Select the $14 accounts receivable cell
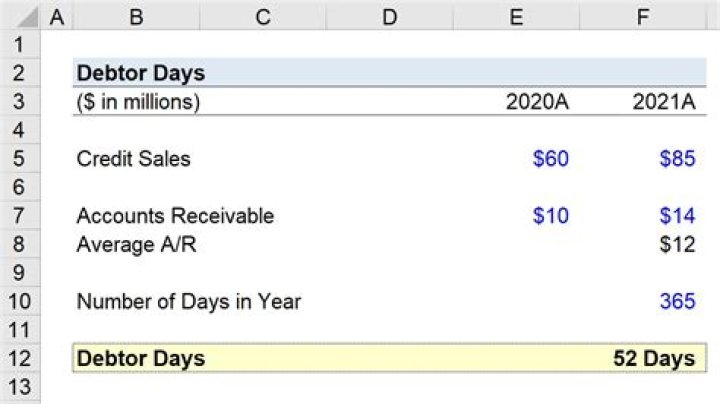The height and width of the screenshot is (404, 720). click(677, 216)
